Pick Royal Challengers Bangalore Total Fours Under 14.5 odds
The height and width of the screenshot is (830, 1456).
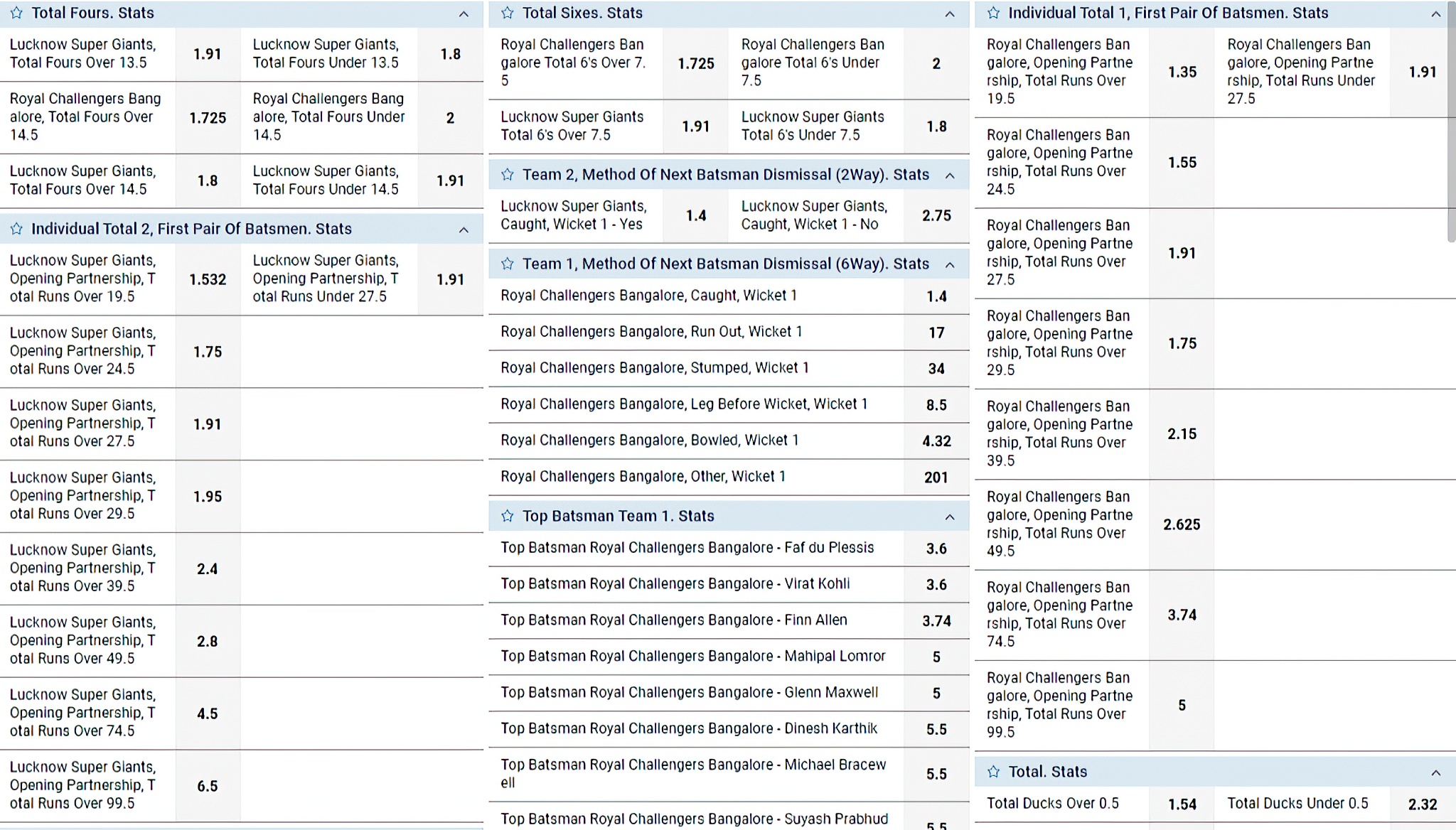(451, 117)
